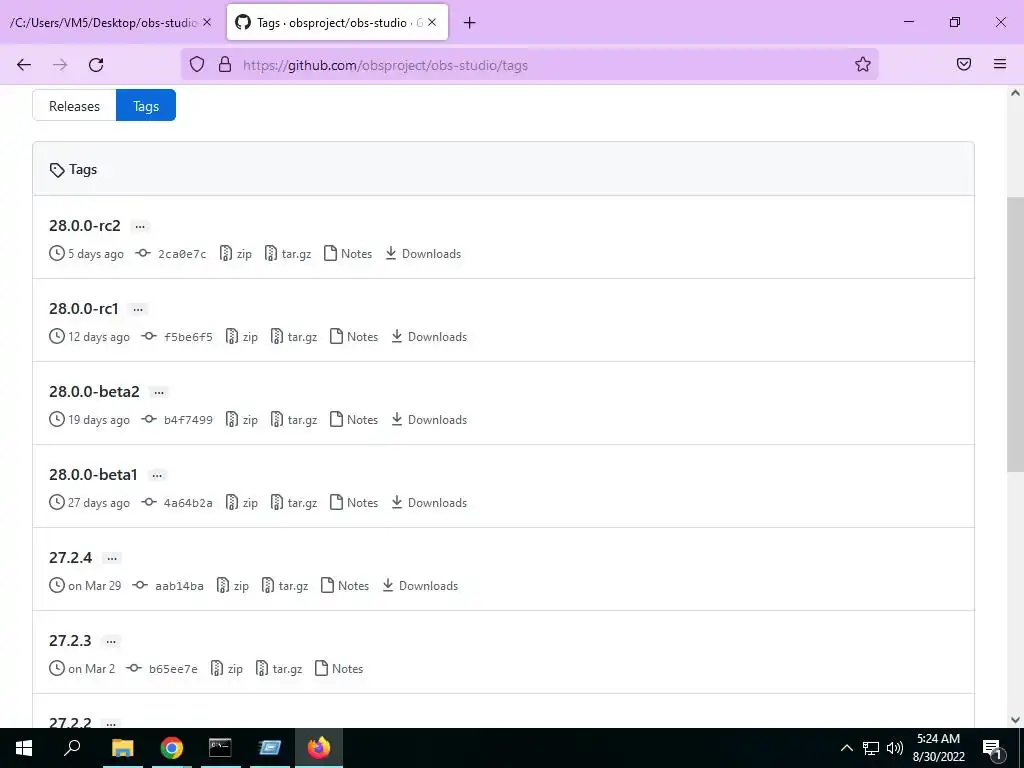Image resolution: width=1024 pixels, height=768 pixels.
Task: Switch to the C:/Users/VM5/Desktop/obs-studio tab
Action: pos(103,23)
